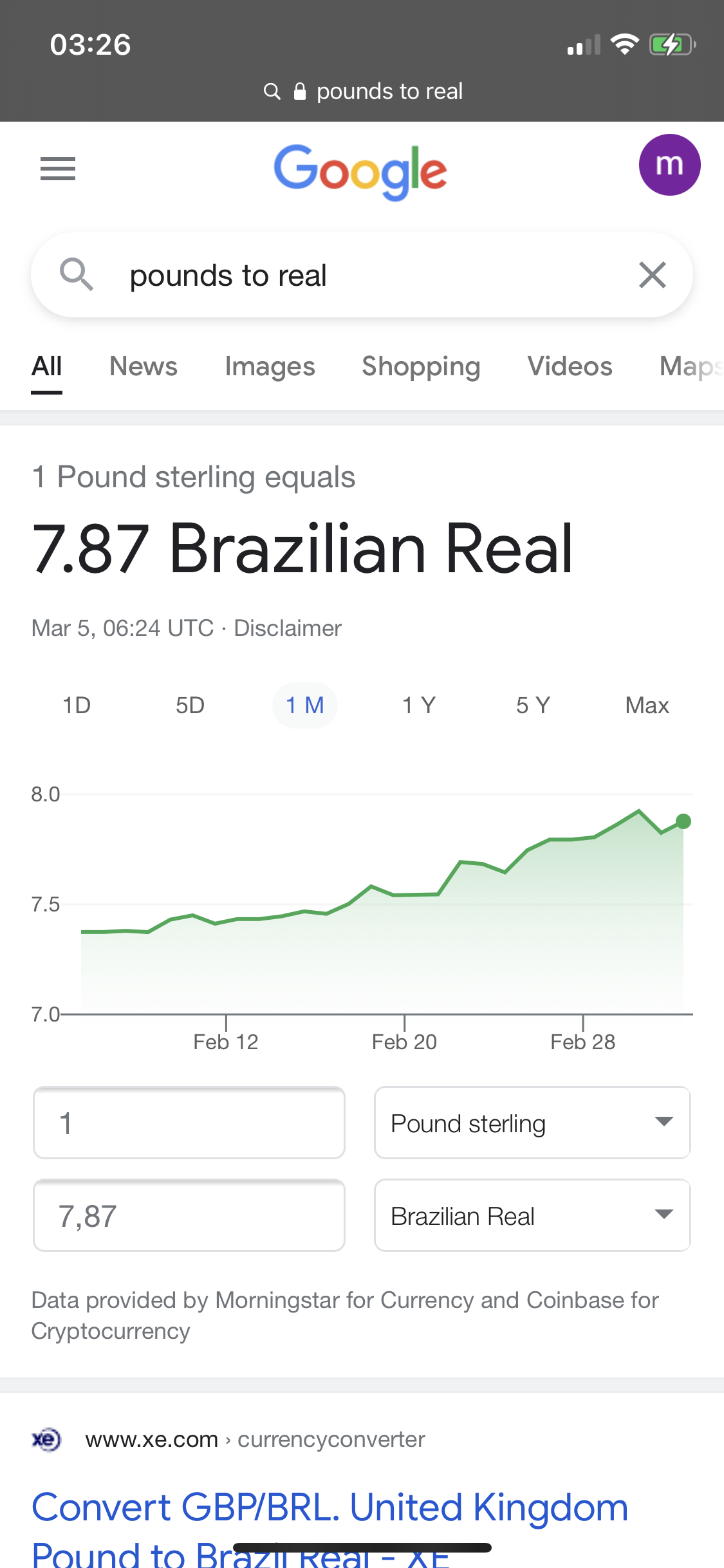Select the 1D chart range
The image size is (724, 1568).
pos(77,705)
